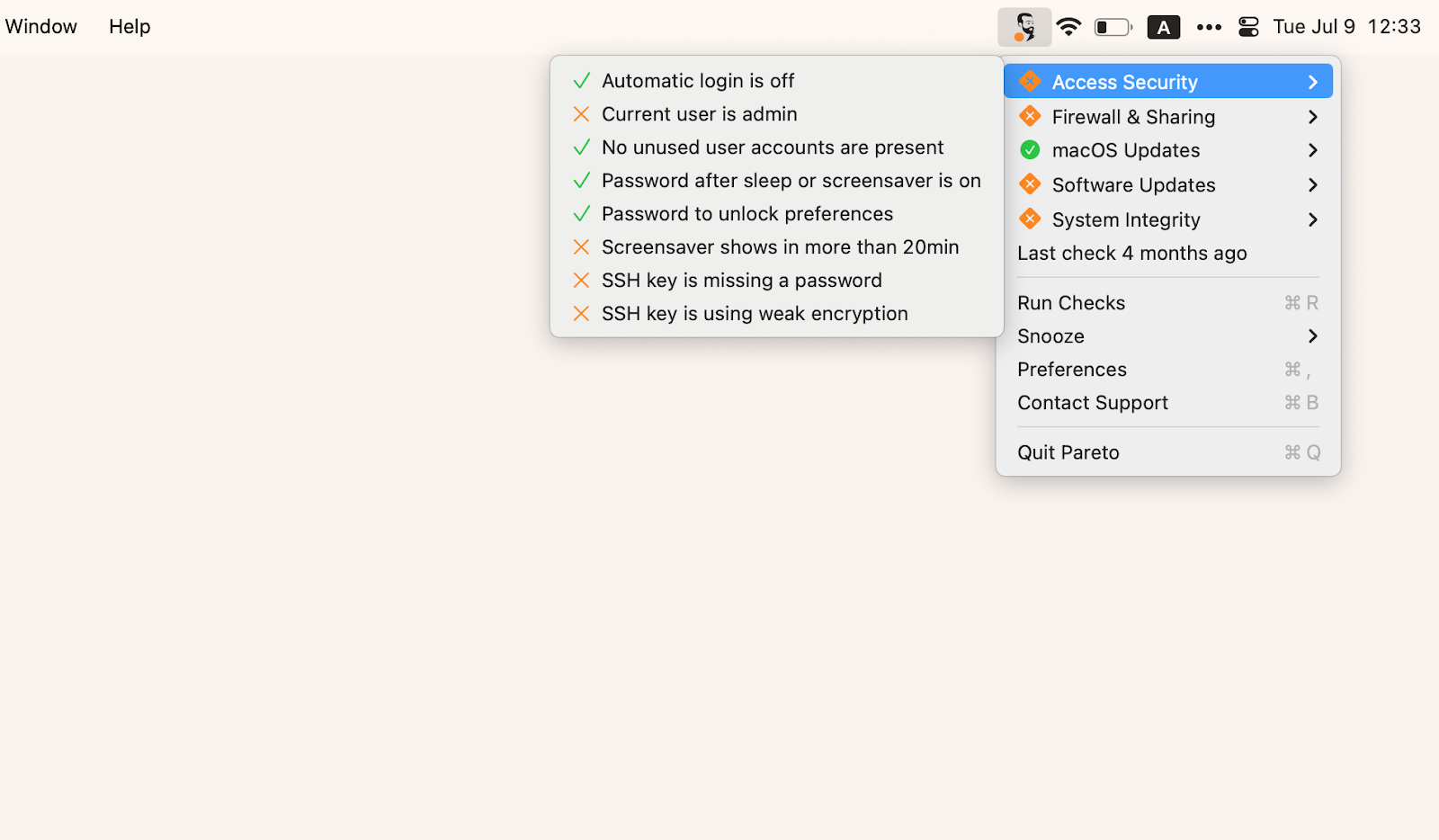Click the keyboard input source icon
1439x840 pixels.
coord(1164,27)
